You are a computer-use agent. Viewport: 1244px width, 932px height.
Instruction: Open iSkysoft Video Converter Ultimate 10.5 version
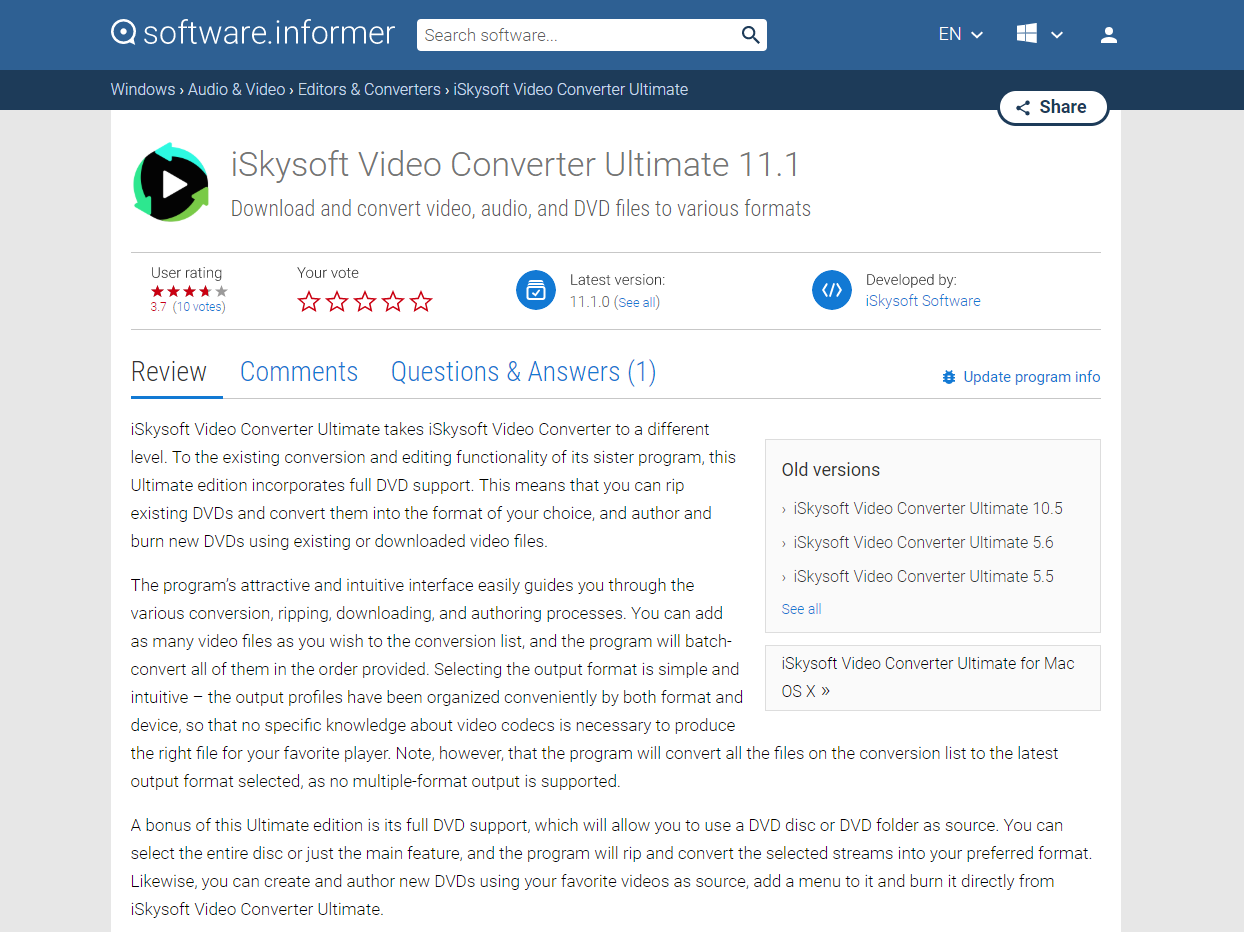pos(927,508)
